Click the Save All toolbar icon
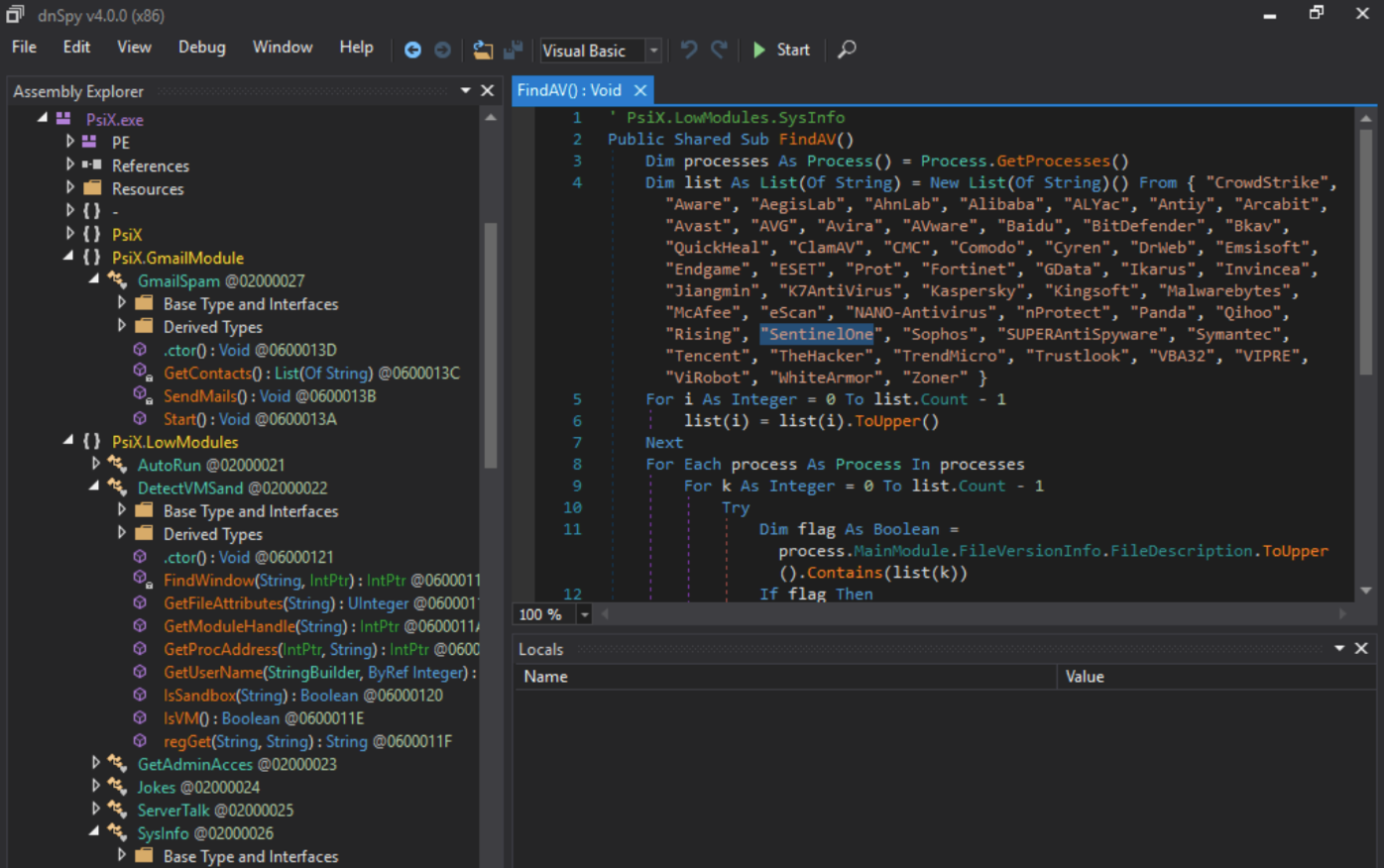The image size is (1384, 868). click(x=513, y=50)
